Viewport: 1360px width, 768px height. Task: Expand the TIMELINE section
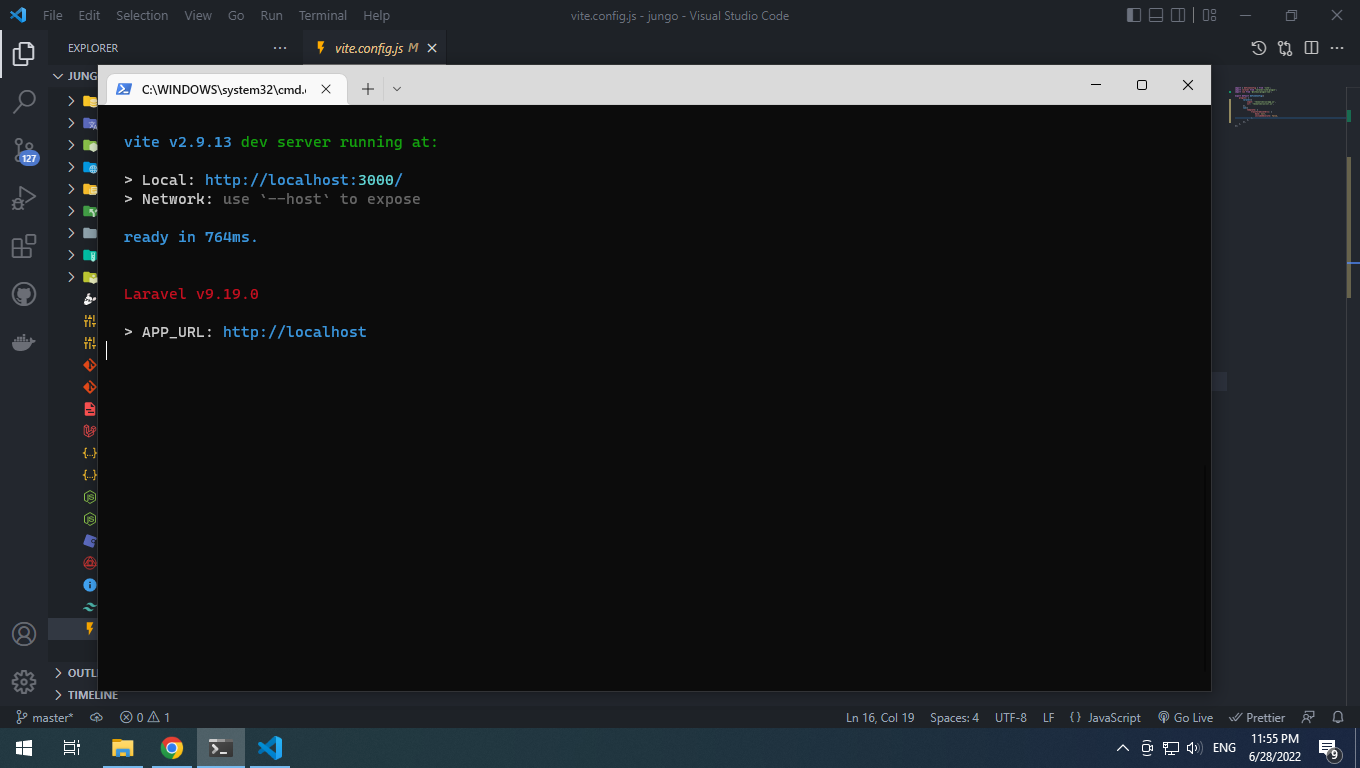tap(86, 695)
